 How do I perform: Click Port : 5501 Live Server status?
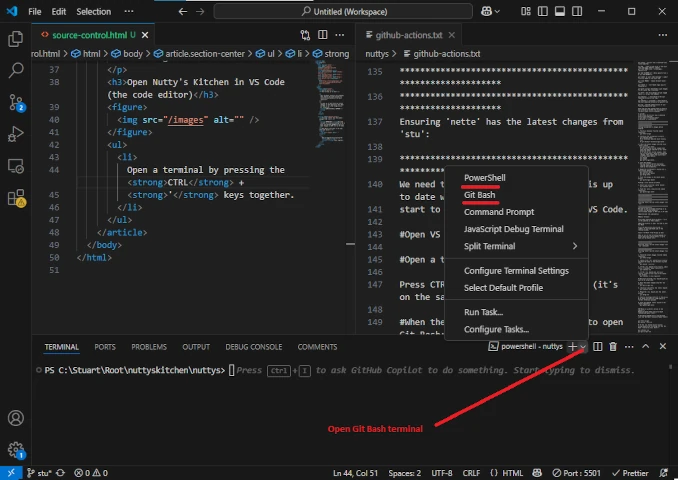point(576,473)
